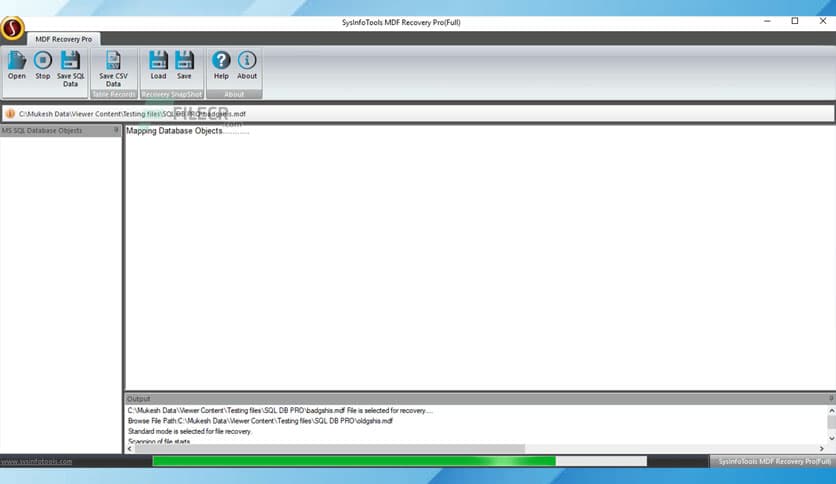Click the MS SQL Database Objects header

[x=61, y=131]
